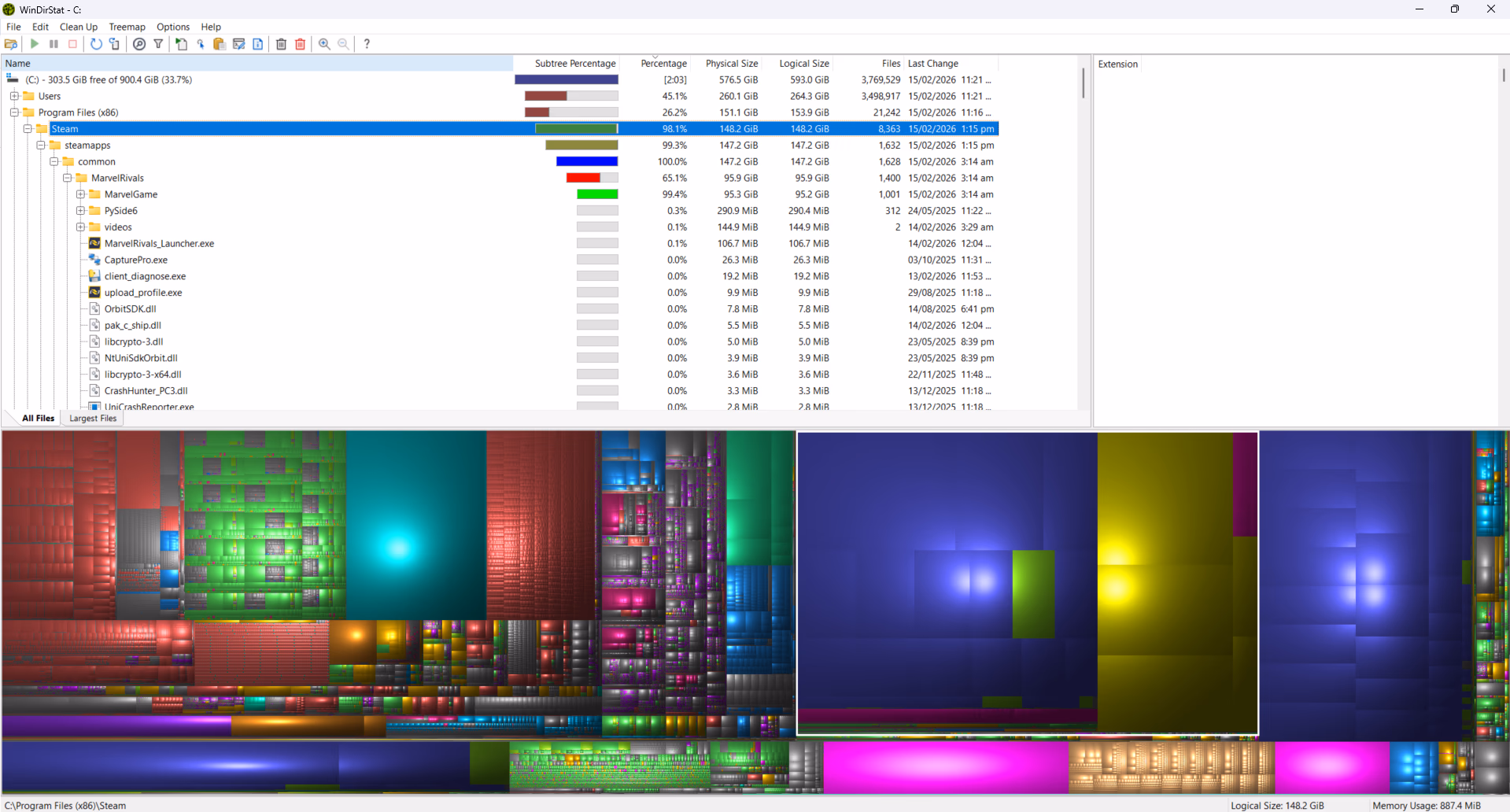Open the Clean Up menu

pos(78,26)
